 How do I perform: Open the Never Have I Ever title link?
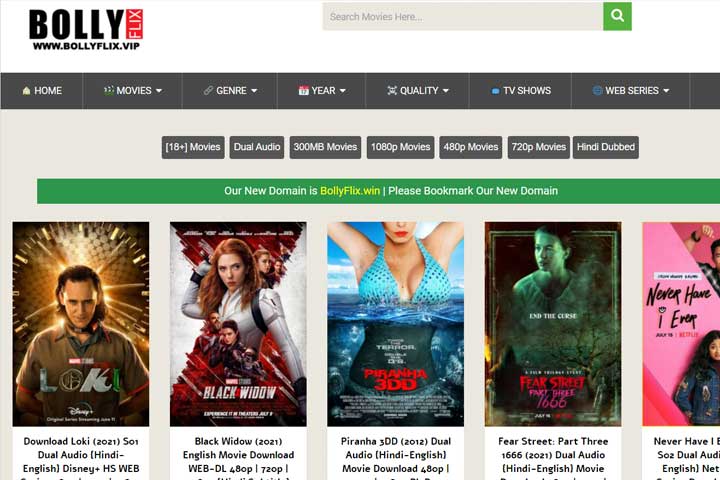[x=686, y=457]
